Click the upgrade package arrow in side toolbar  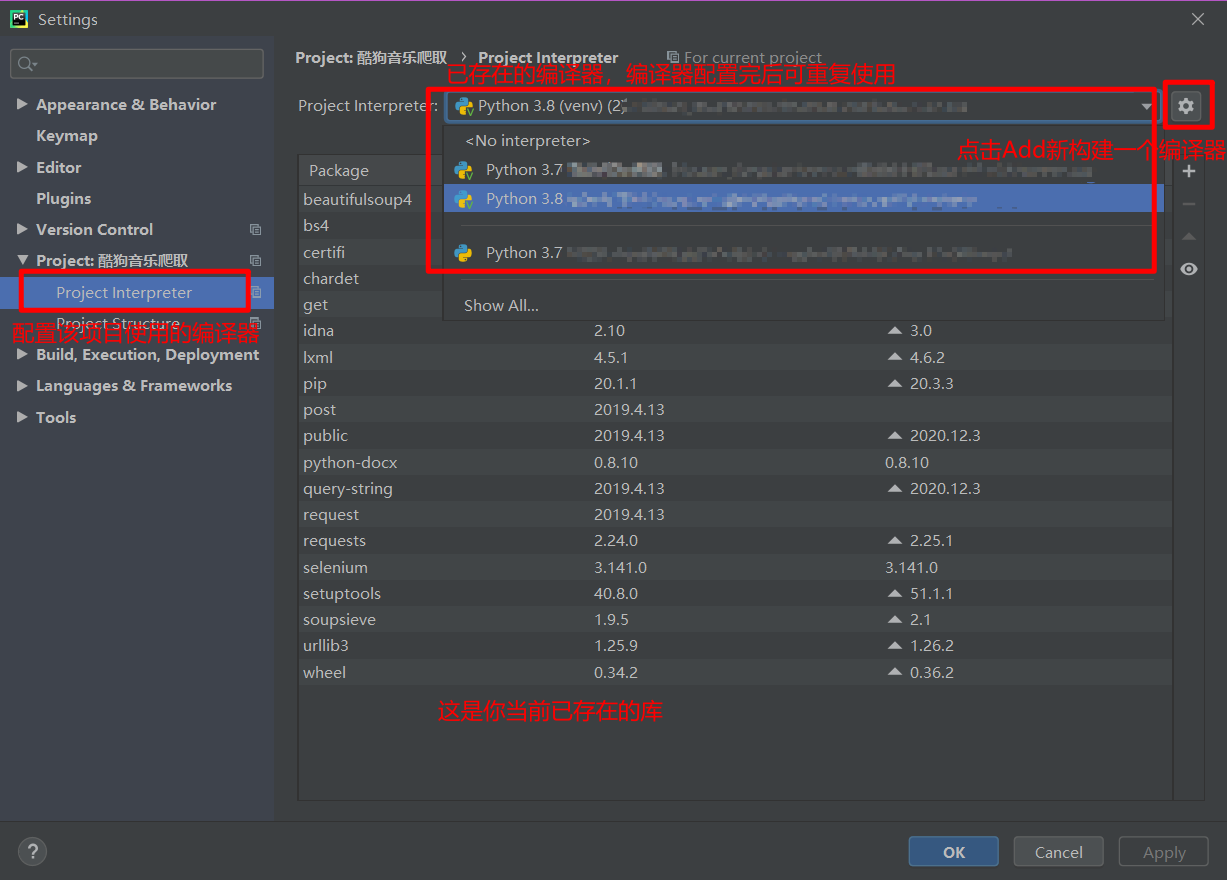coord(1189,237)
